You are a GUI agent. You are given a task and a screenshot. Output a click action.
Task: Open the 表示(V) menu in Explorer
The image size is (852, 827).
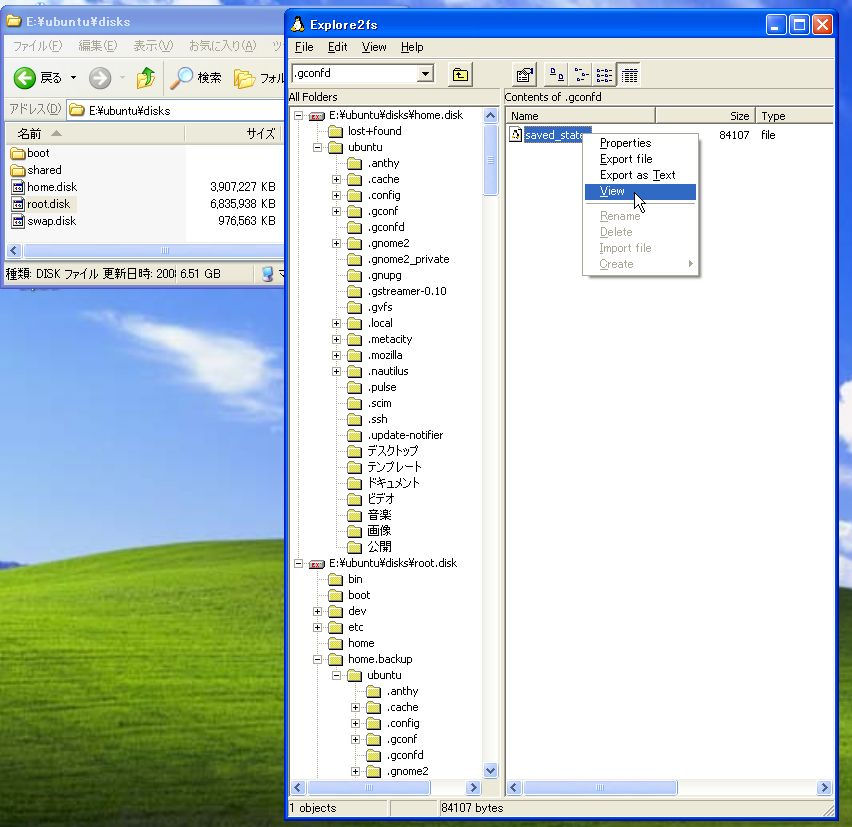(x=153, y=46)
